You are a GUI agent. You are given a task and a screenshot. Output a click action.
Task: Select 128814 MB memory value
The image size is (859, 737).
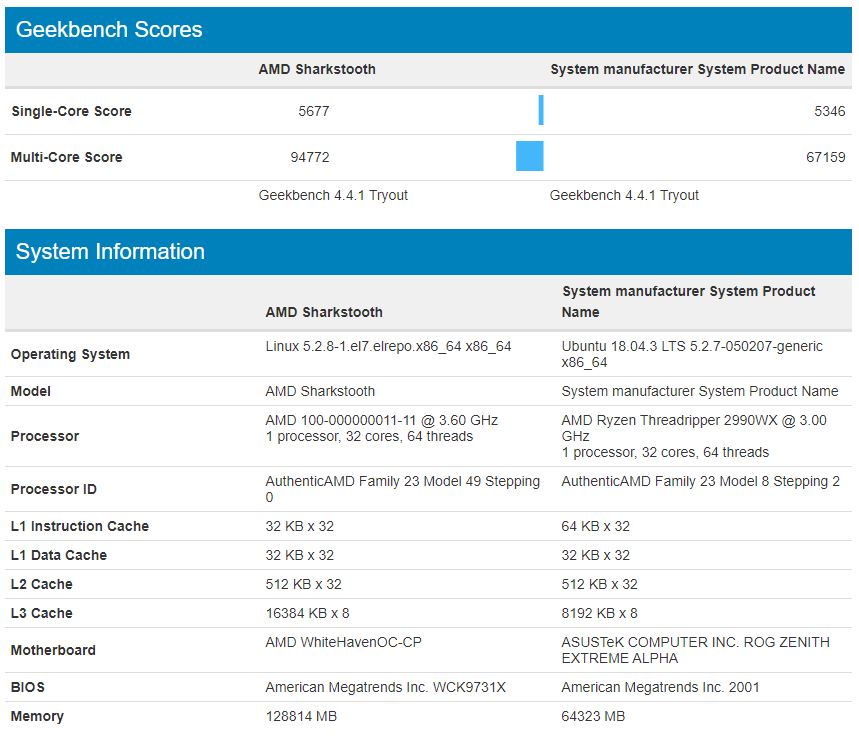pos(301,716)
